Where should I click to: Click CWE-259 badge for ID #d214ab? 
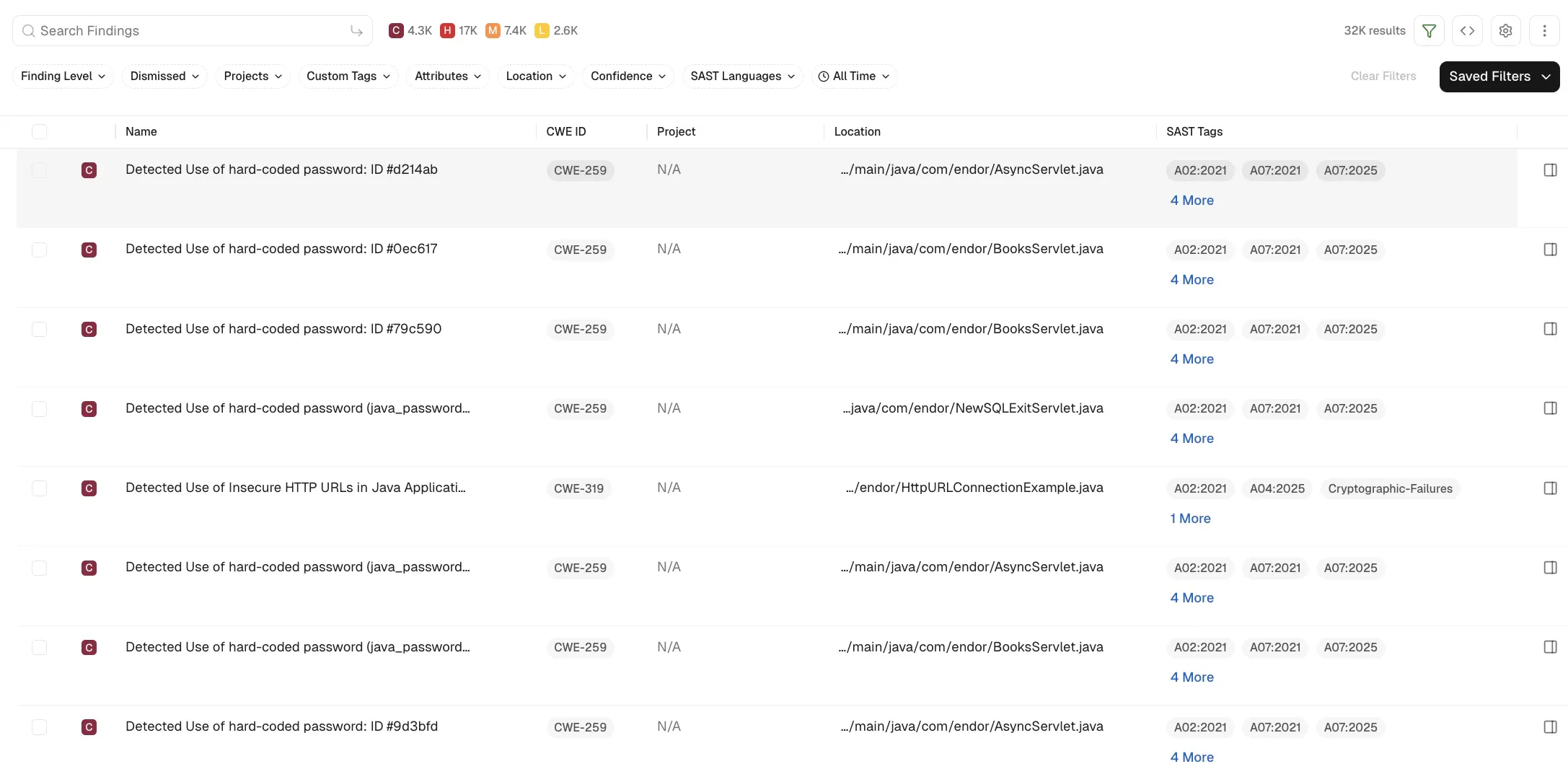(x=580, y=170)
